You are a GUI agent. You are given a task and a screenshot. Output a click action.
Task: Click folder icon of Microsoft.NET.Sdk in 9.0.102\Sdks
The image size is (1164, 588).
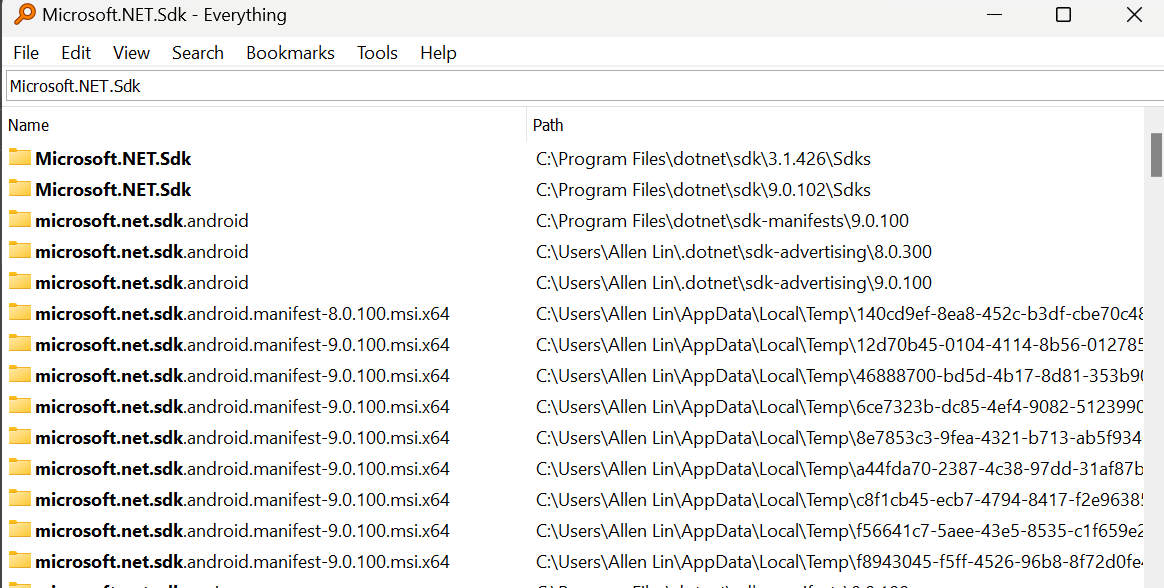tap(20, 189)
